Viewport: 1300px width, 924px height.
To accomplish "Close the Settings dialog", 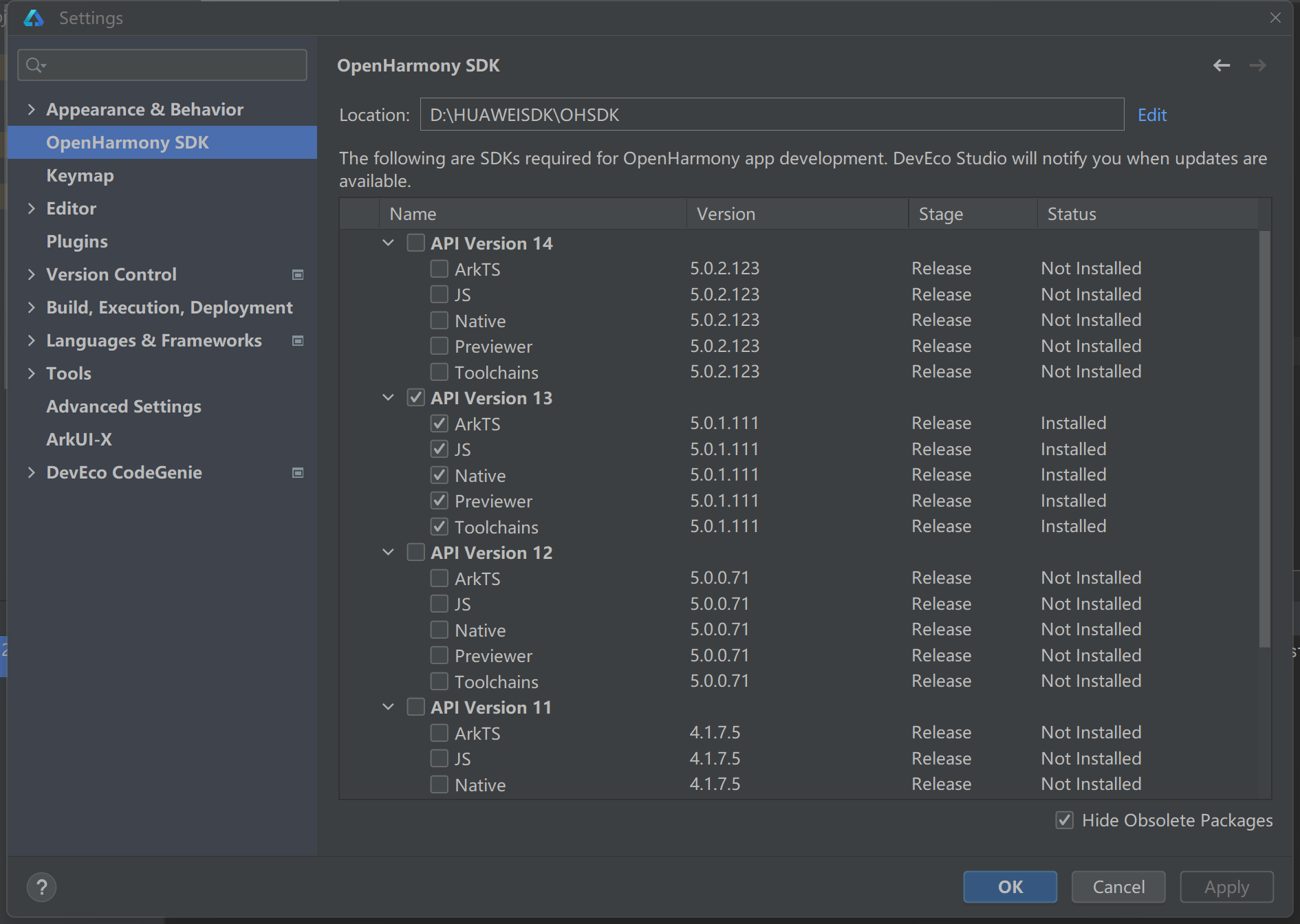I will [x=1275, y=18].
